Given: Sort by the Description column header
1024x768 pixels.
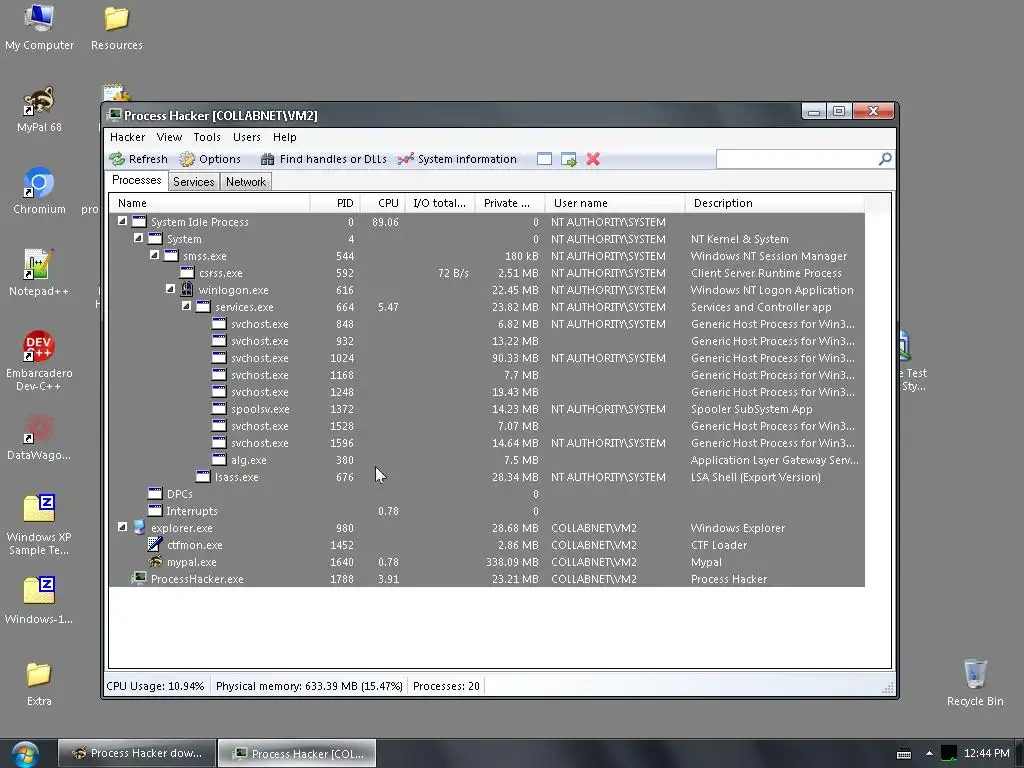Looking at the screenshot, I should [775, 203].
